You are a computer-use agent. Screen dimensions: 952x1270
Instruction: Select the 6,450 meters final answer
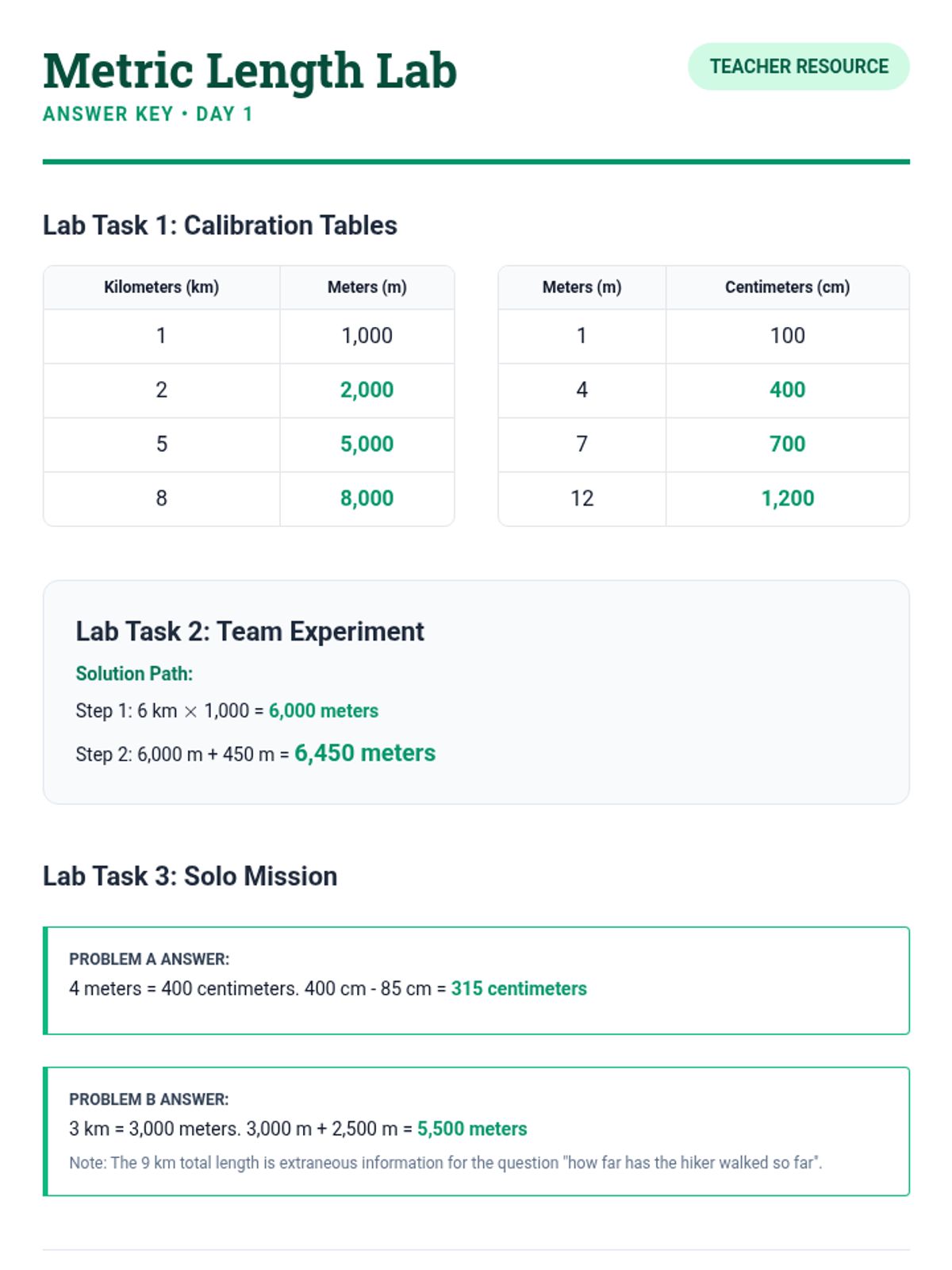pos(365,753)
